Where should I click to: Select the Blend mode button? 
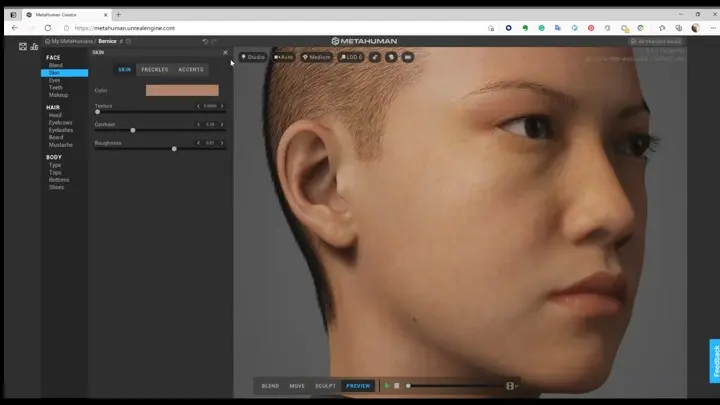coord(270,385)
